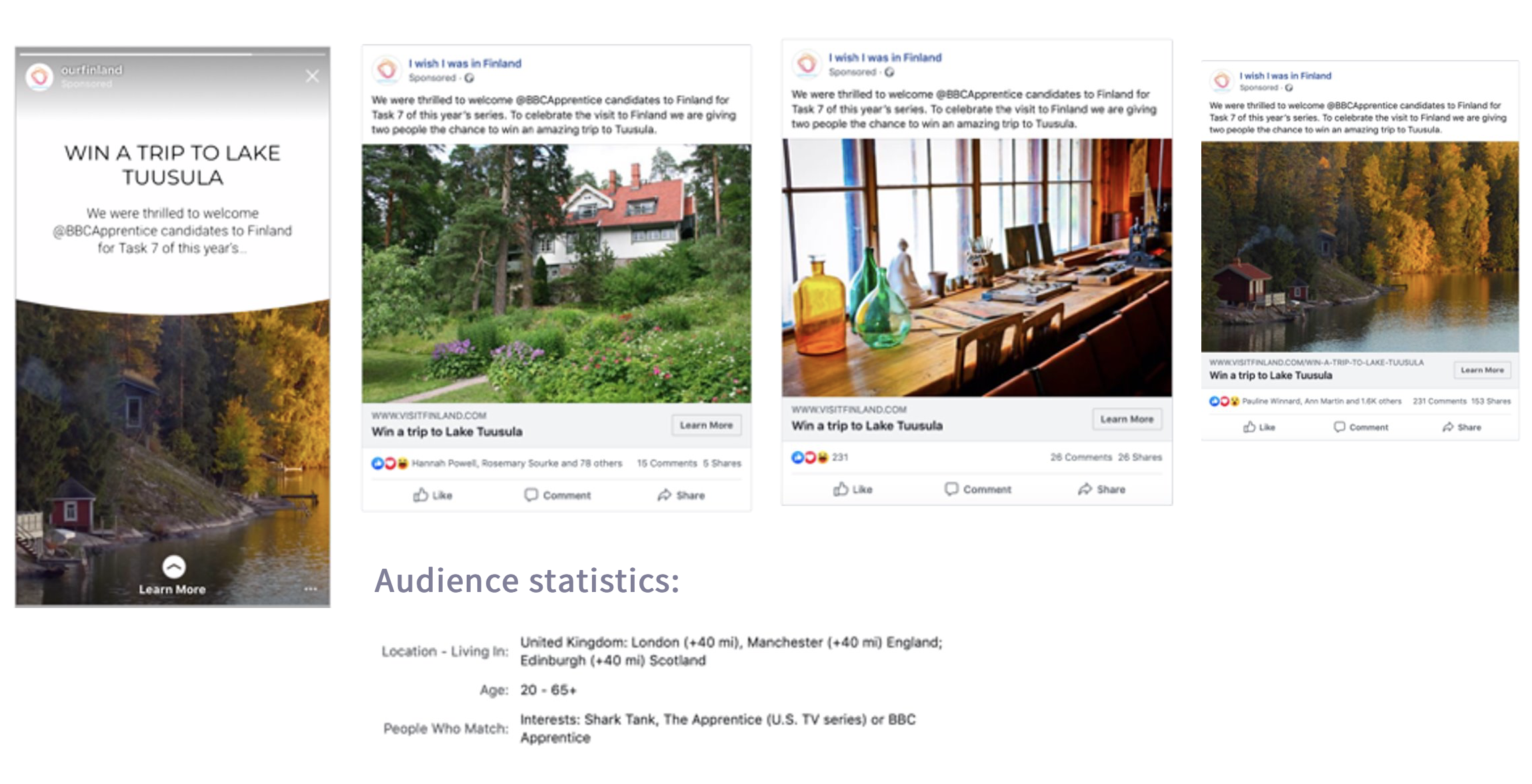Open 5 Shares on the house ad
This screenshot has height=784, width=1532.
click(722, 463)
